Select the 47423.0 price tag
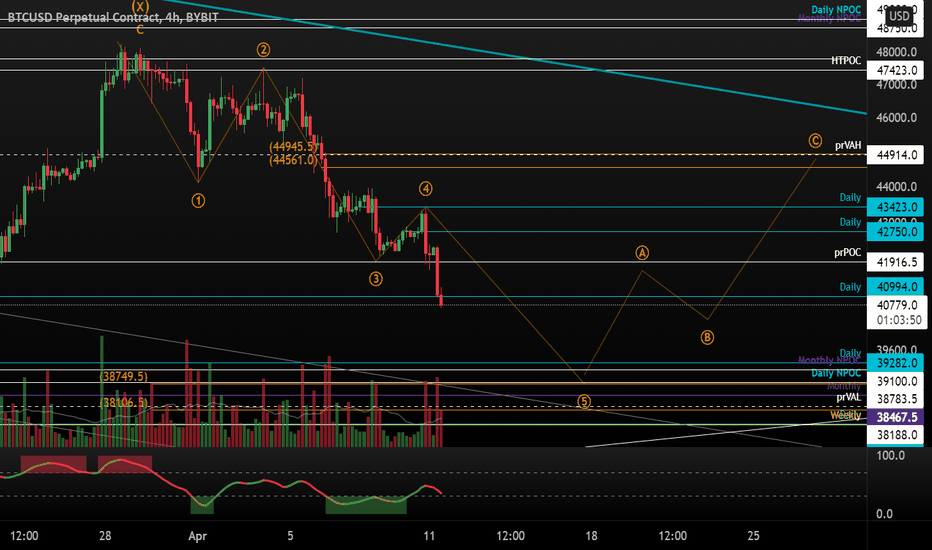Image resolution: width=932 pixels, height=550 pixels. (x=896, y=70)
